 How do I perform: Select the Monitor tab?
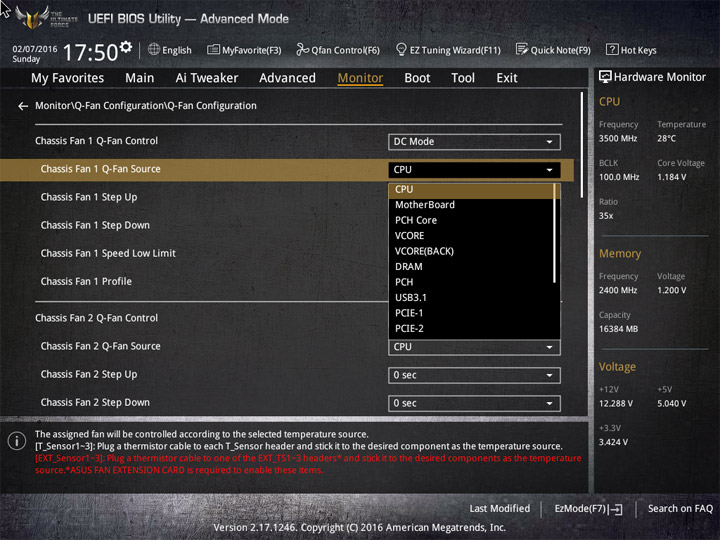coord(360,78)
